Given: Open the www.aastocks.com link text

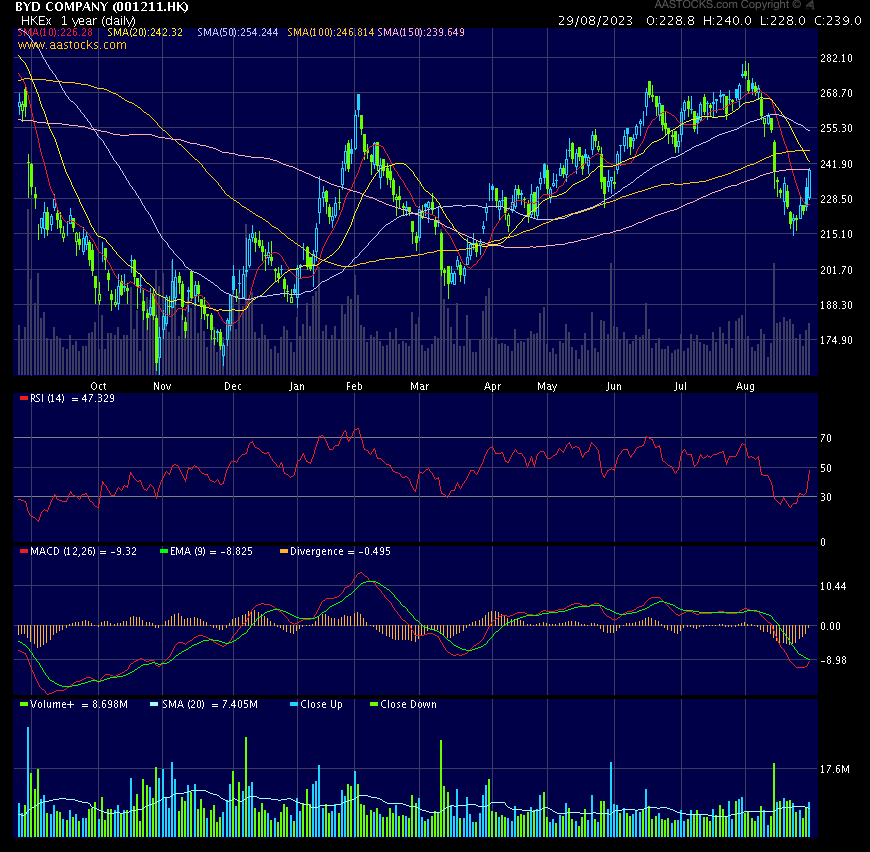Looking at the screenshot, I should 72,45.
